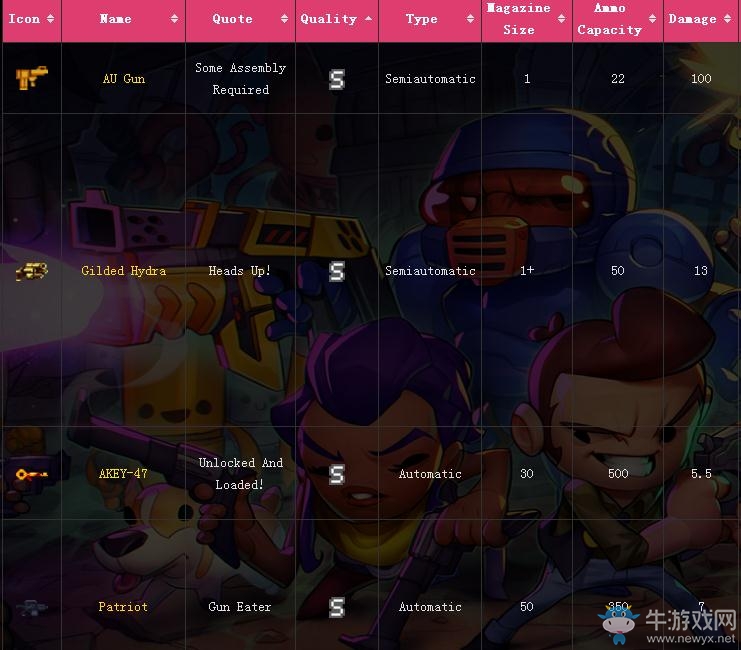
Task: Click AKEY-47's Automatic type cell
Action: click(x=430, y=474)
